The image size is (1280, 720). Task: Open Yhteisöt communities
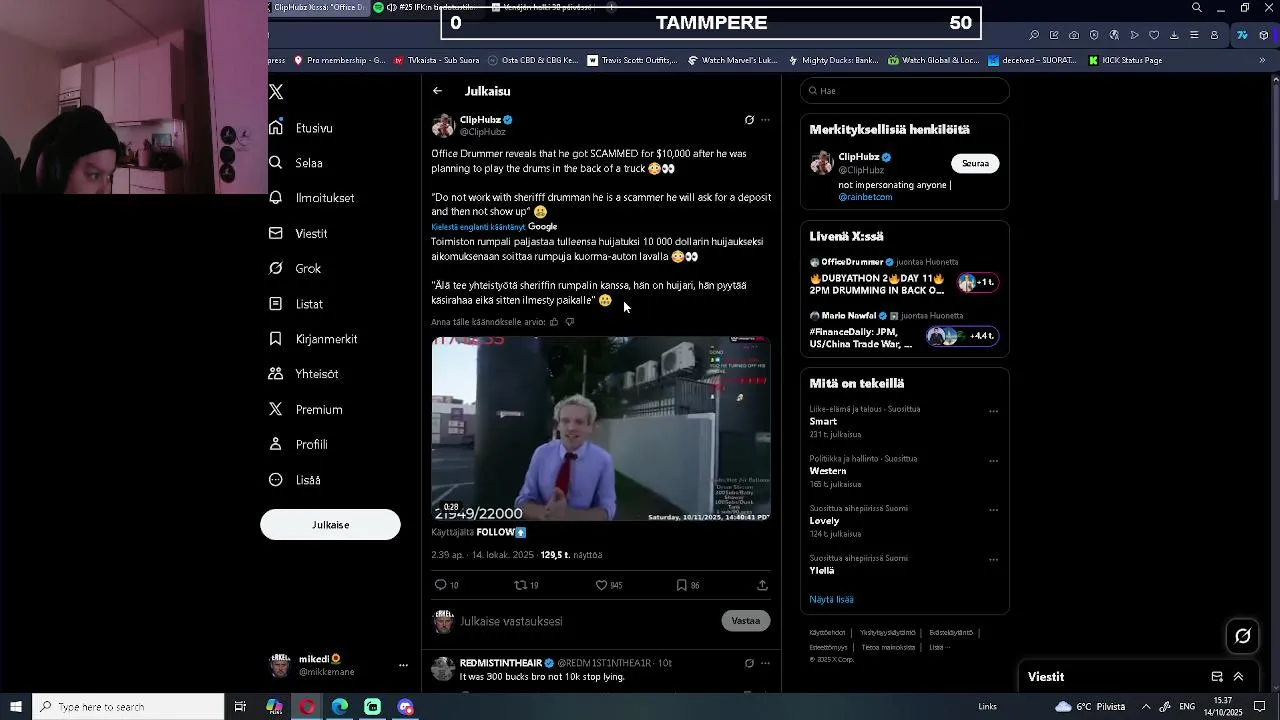click(304, 374)
